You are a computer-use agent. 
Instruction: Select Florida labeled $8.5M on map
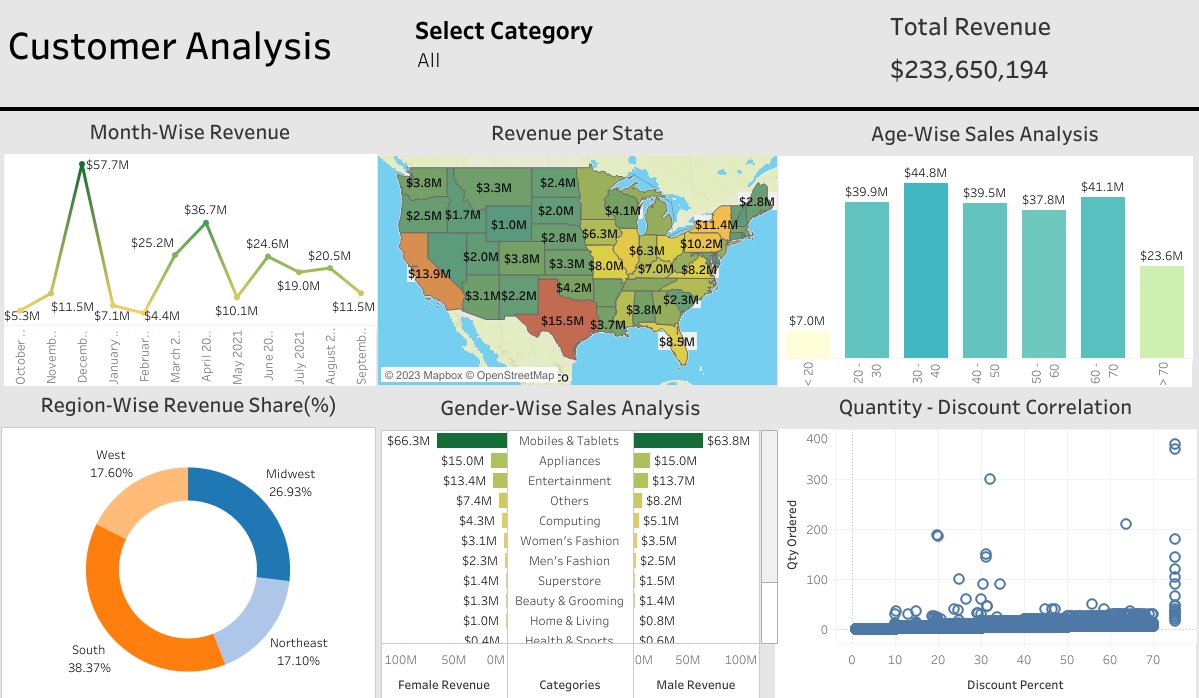tap(677, 341)
